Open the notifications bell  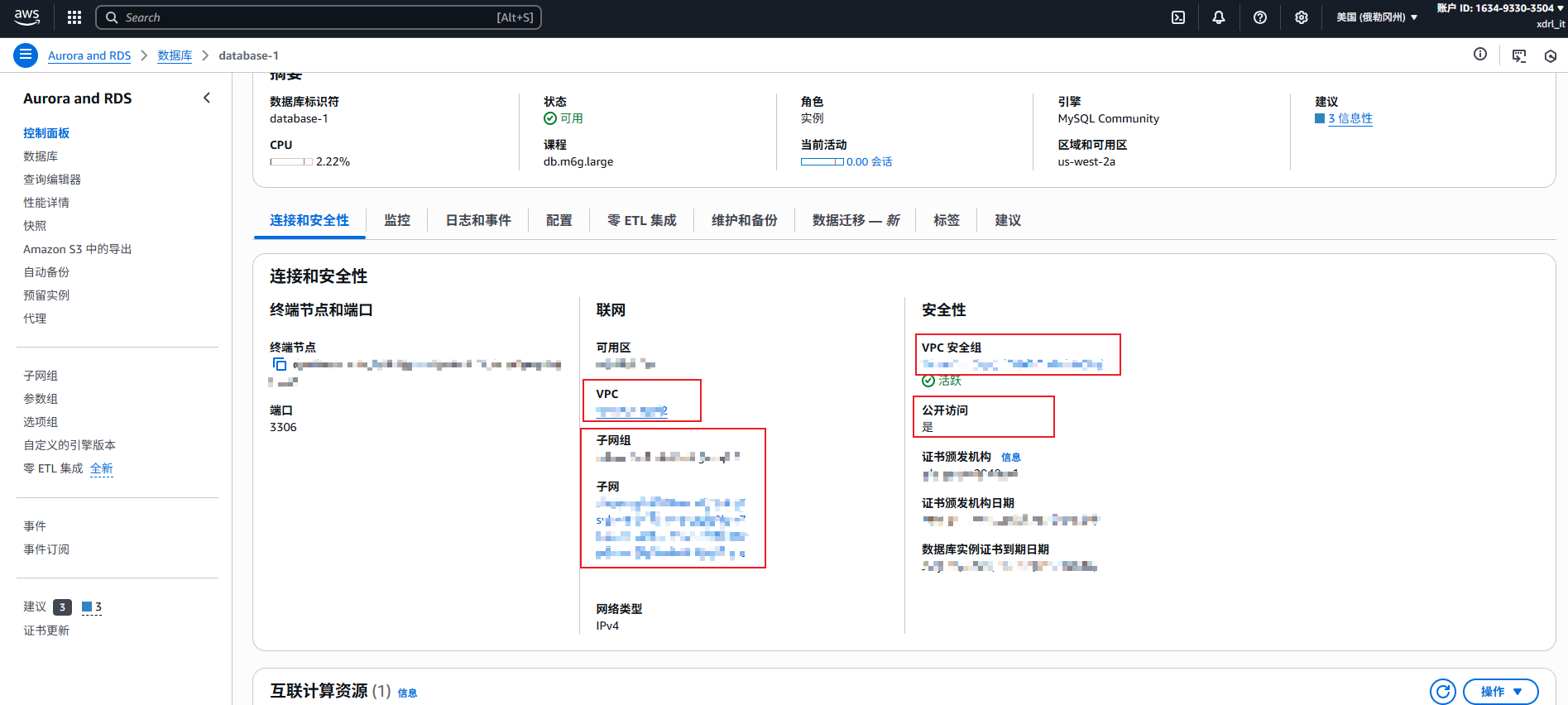(x=1219, y=17)
